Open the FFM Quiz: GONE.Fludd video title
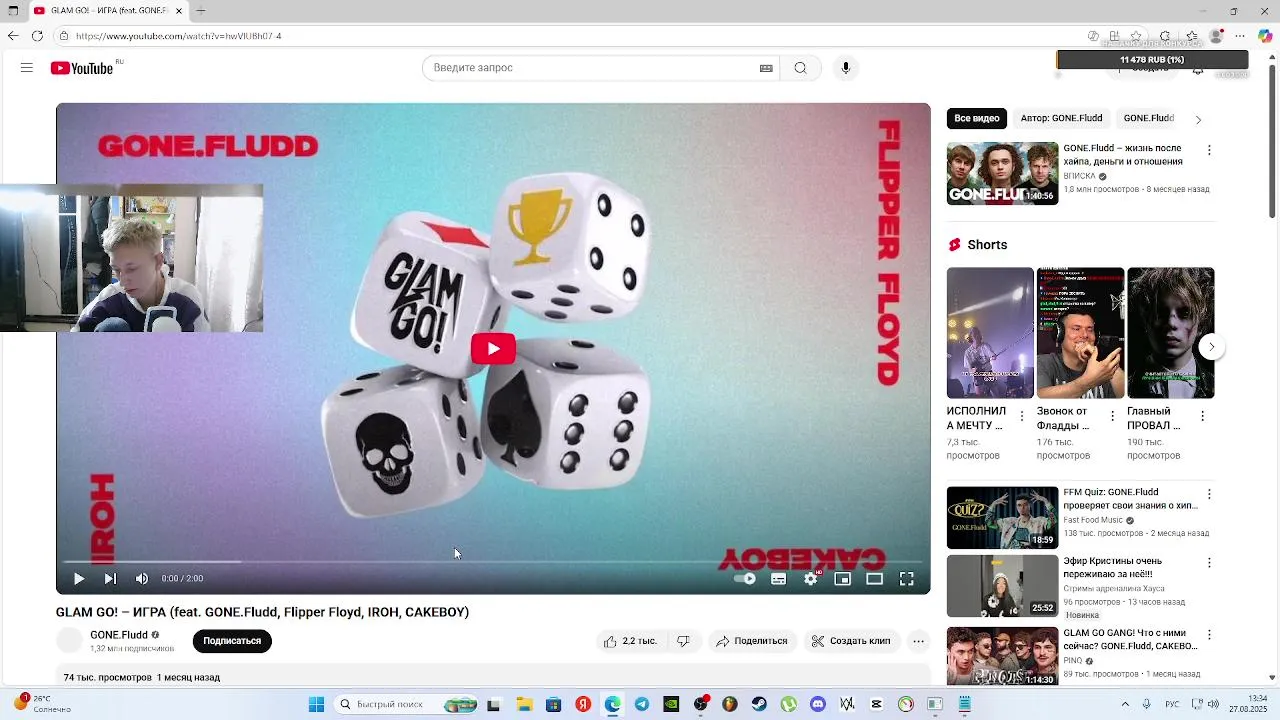 tap(1130, 499)
